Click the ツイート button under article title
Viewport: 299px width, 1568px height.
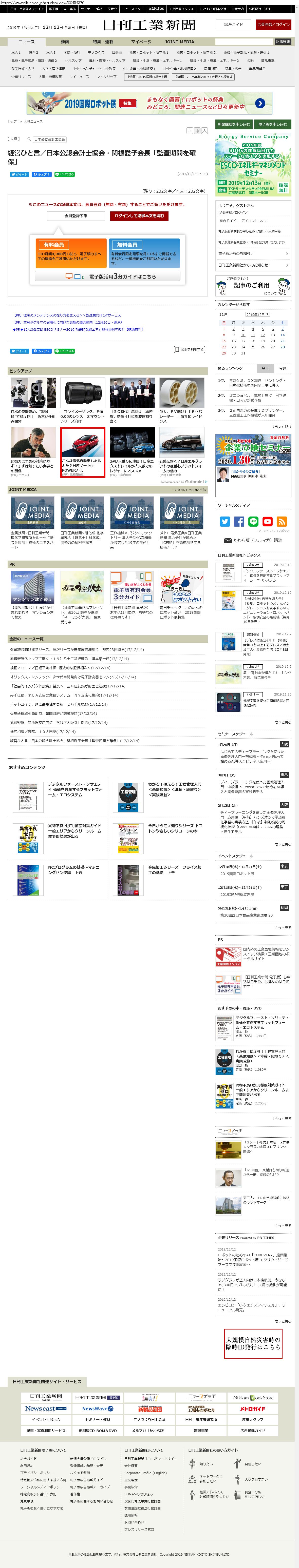pyautogui.click(x=19, y=174)
